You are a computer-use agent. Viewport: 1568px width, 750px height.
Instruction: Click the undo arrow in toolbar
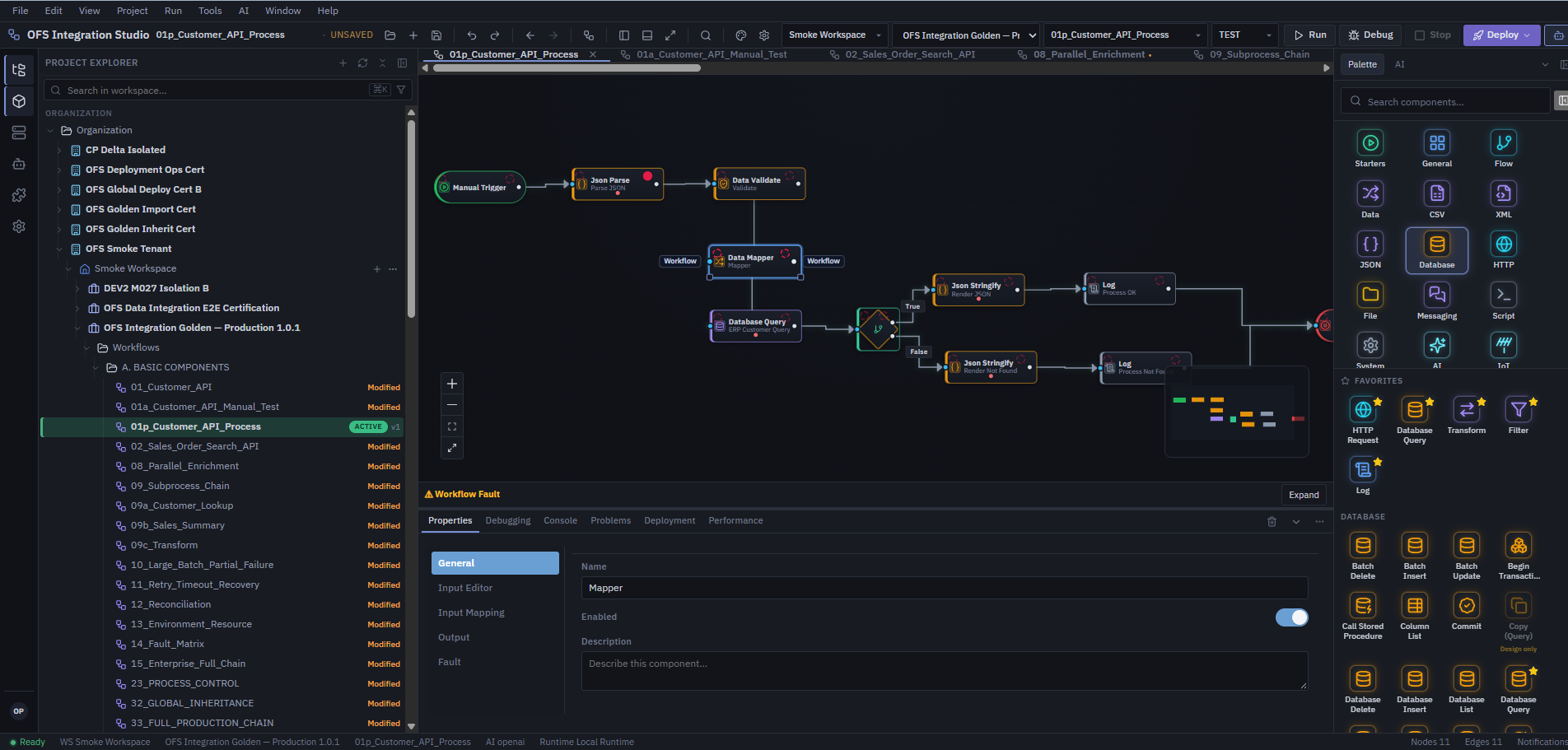[x=472, y=35]
